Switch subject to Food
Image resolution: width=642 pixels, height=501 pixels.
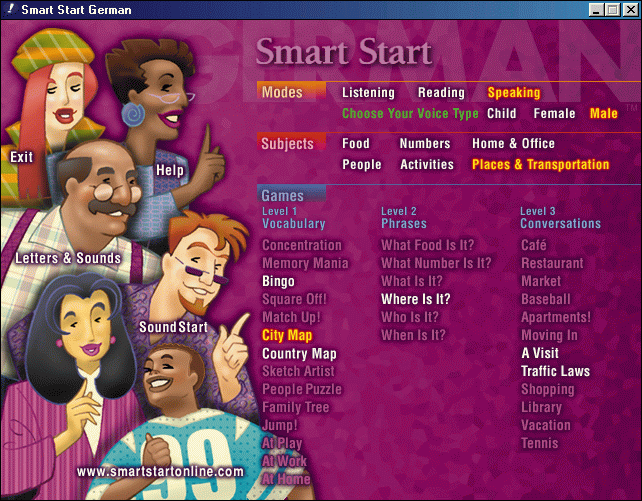pos(356,143)
